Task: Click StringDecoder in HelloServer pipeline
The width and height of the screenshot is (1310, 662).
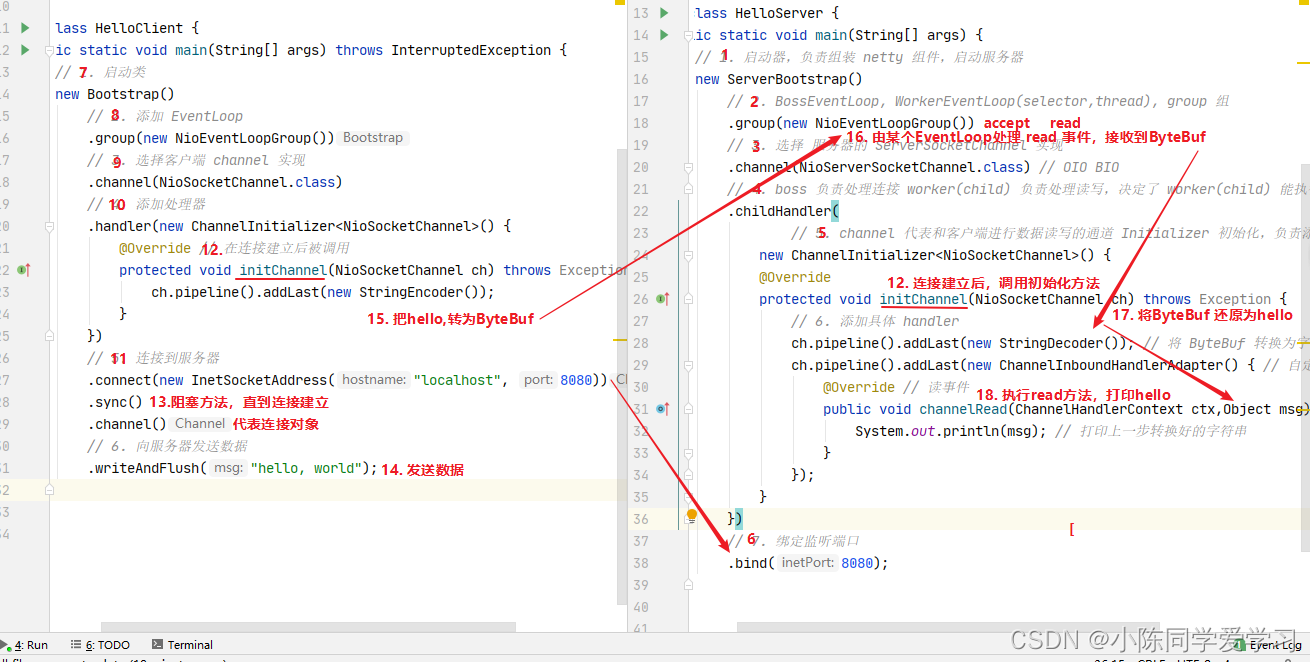Action: (x=1052, y=343)
